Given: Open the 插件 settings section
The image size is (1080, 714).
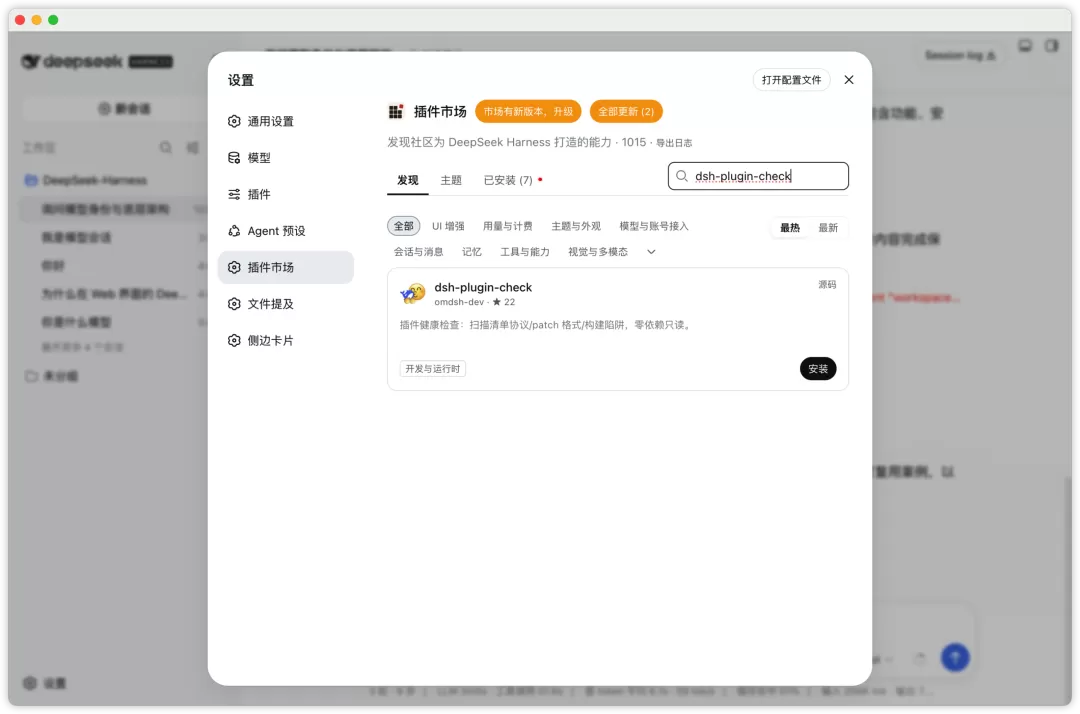Looking at the screenshot, I should coord(285,194).
